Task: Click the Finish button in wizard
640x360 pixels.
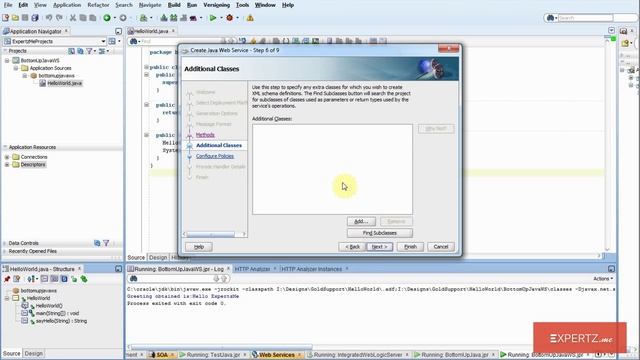Action: point(410,247)
